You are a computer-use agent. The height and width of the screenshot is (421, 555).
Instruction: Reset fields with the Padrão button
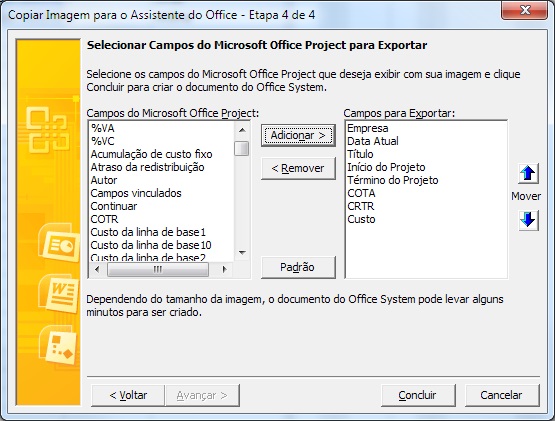(x=298, y=267)
